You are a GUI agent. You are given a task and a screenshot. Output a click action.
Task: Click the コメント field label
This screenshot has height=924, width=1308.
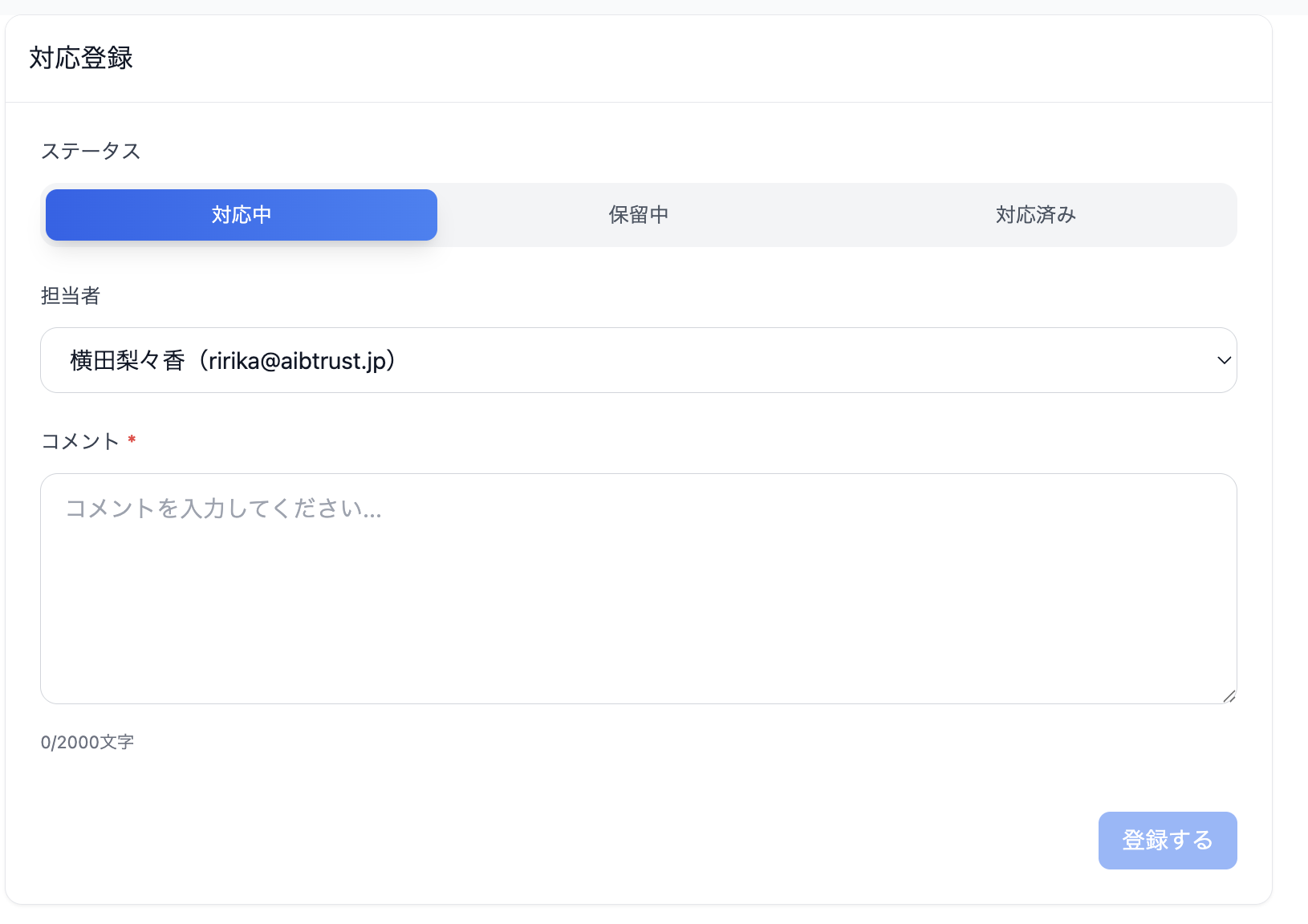pos(81,440)
